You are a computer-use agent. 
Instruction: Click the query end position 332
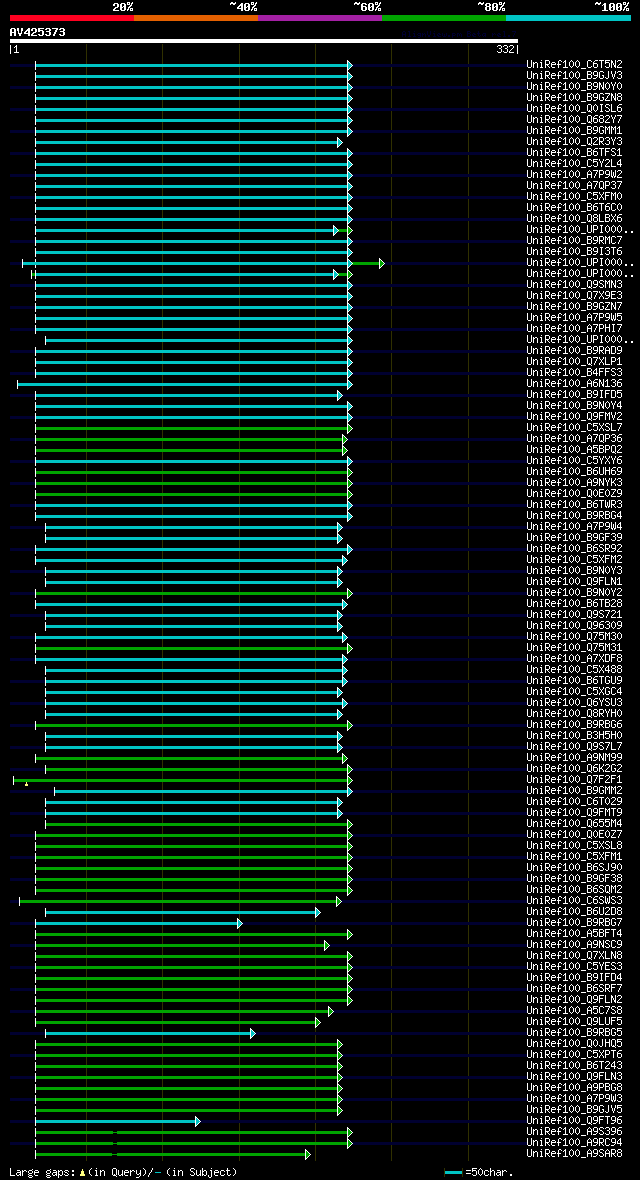click(x=506, y=49)
